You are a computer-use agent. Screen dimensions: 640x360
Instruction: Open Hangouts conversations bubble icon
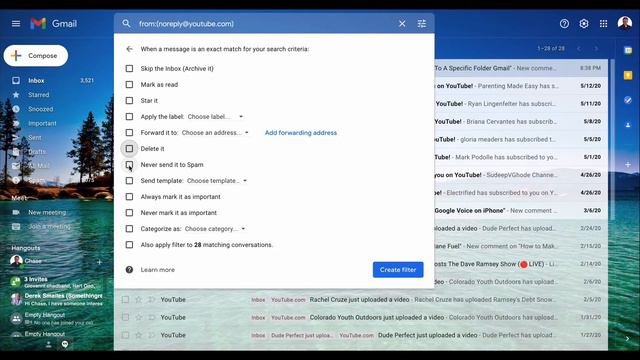pos(65,344)
